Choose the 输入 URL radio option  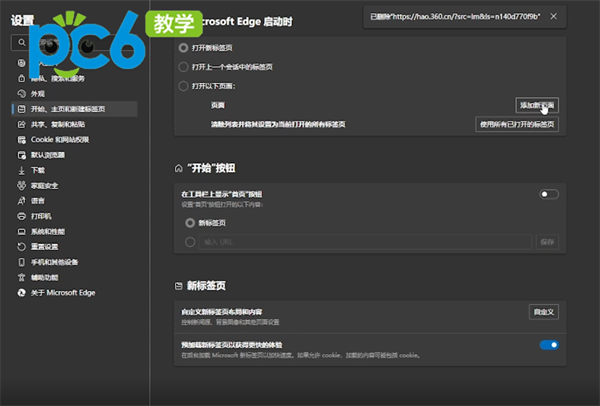point(190,242)
